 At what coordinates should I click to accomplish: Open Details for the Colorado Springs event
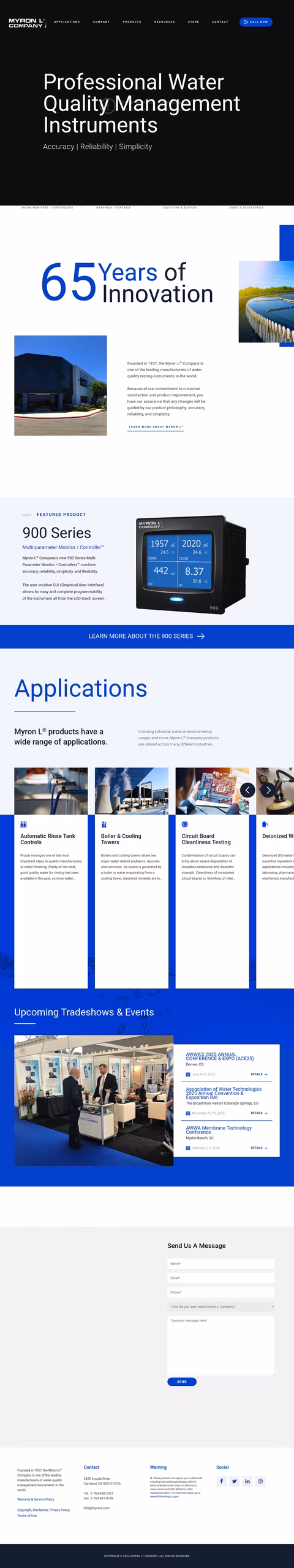259,1113
